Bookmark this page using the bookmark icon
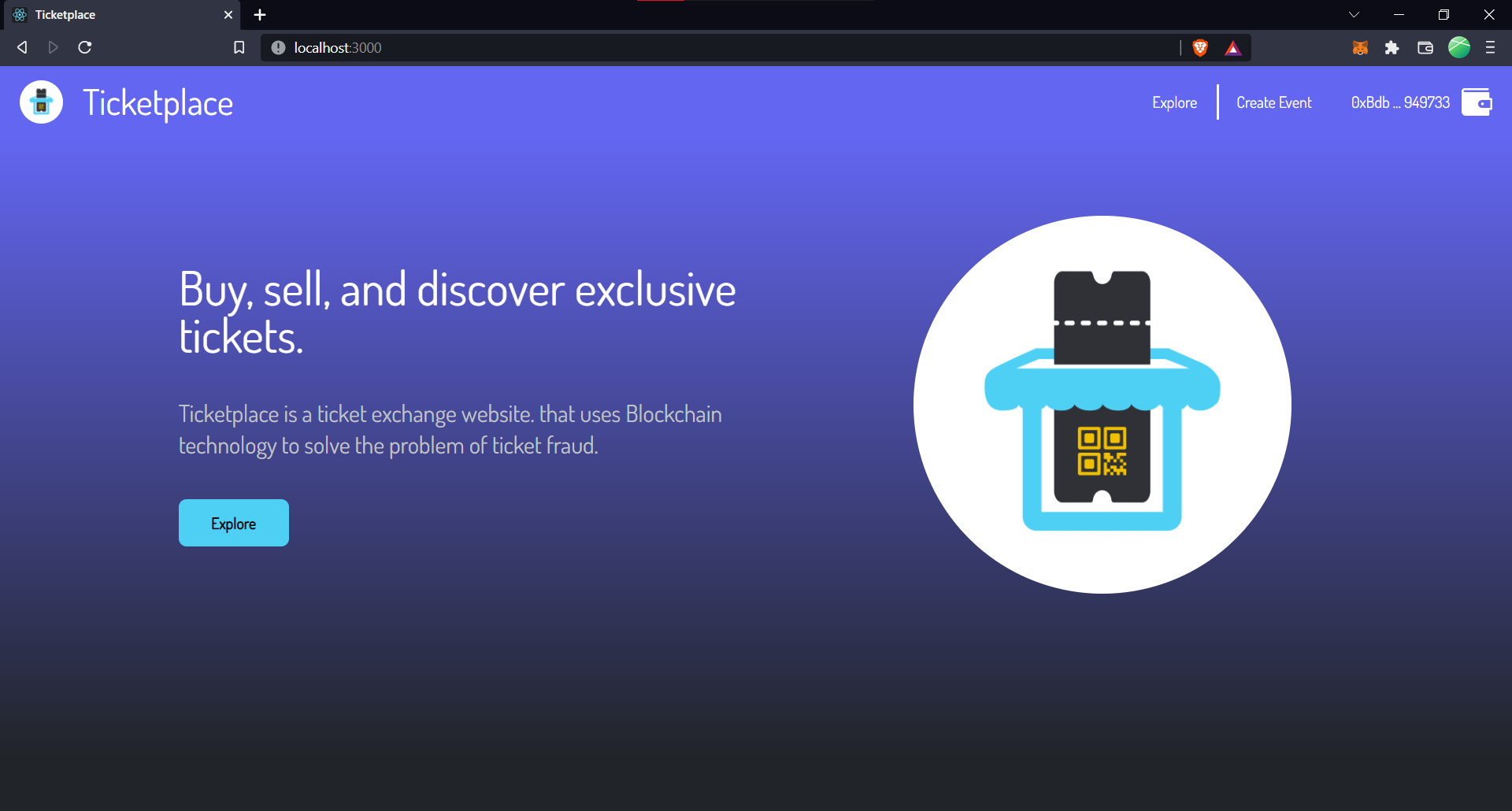This screenshot has width=1512, height=811. click(239, 47)
